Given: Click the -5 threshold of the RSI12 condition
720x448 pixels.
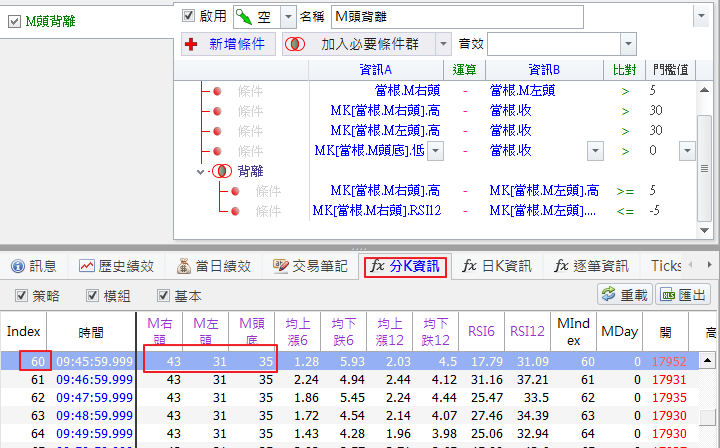Looking at the screenshot, I should point(654,211).
